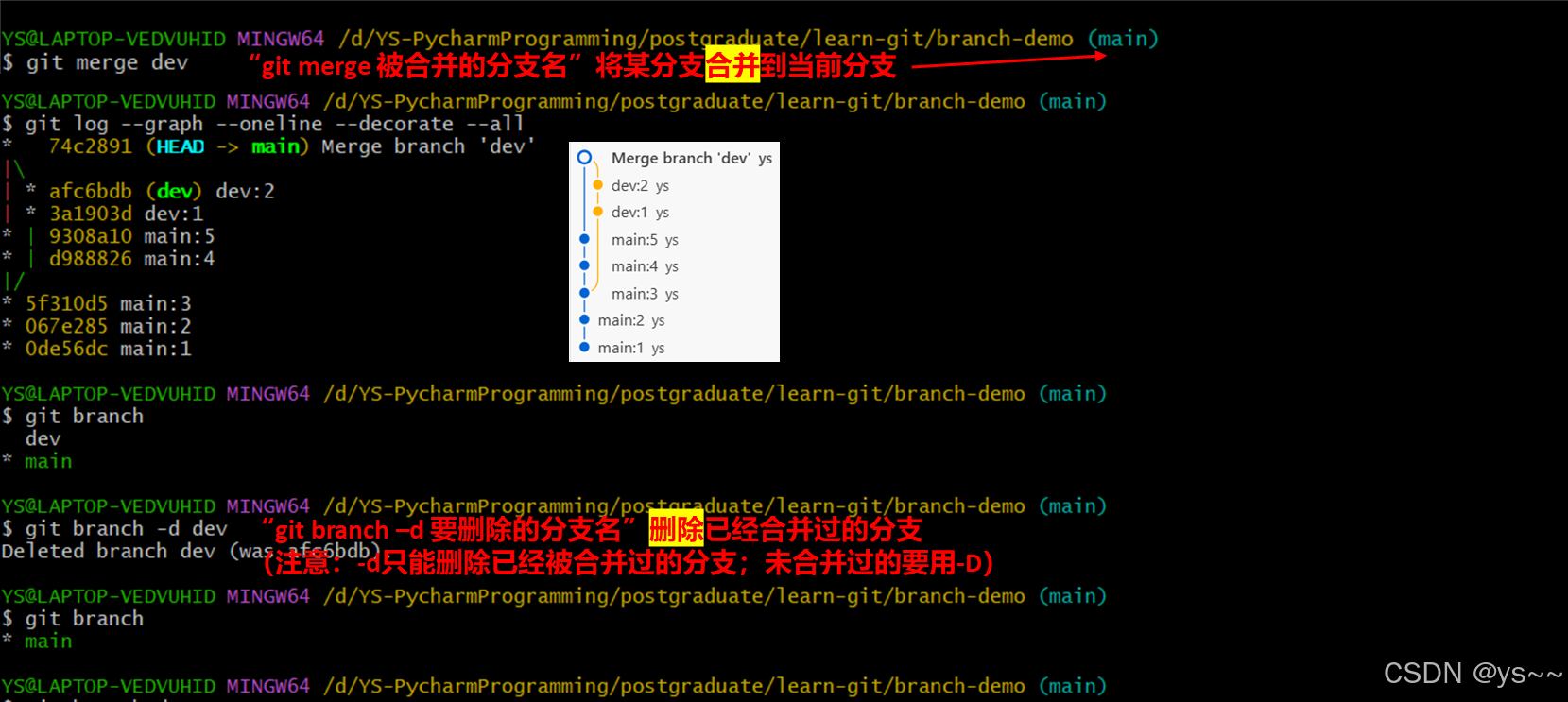Click the terminal line "3a1903d dev:1"

127,214
